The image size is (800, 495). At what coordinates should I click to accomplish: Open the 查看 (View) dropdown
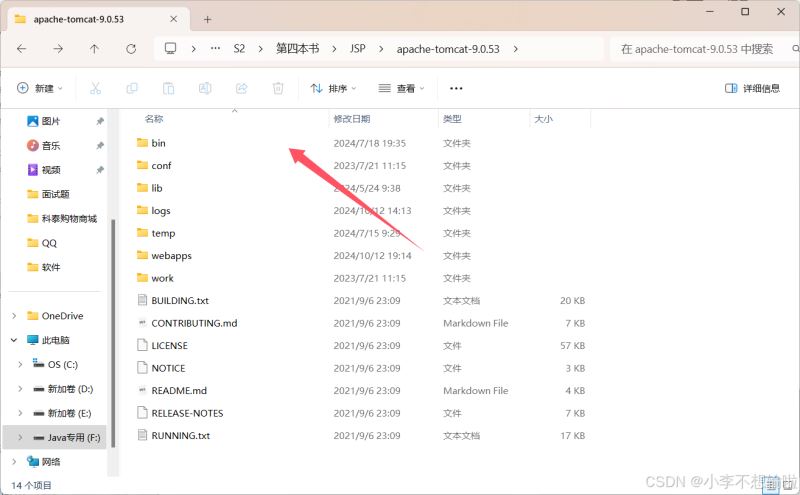tap(401, 88)
